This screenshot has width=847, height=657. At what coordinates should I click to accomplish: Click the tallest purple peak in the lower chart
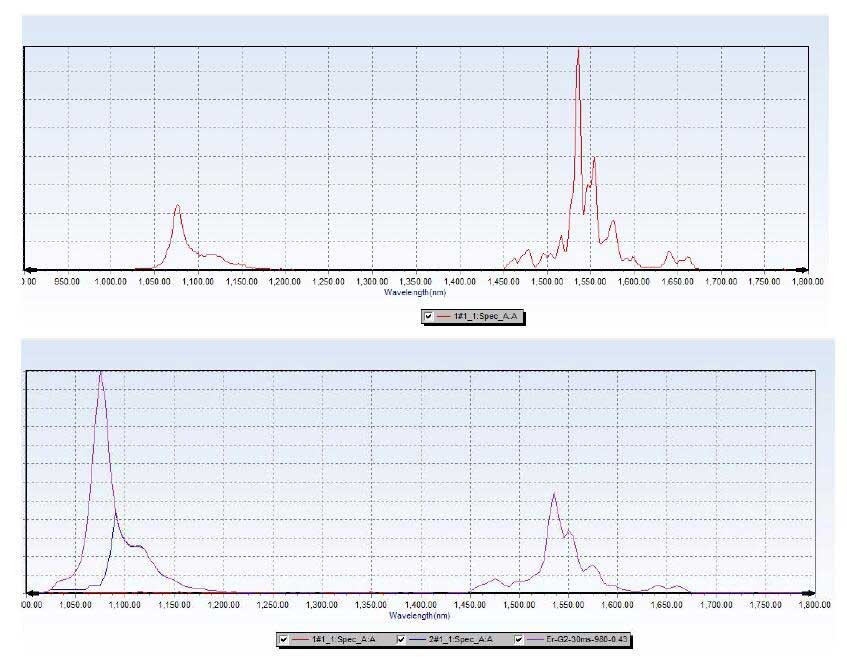click(100, 374)
